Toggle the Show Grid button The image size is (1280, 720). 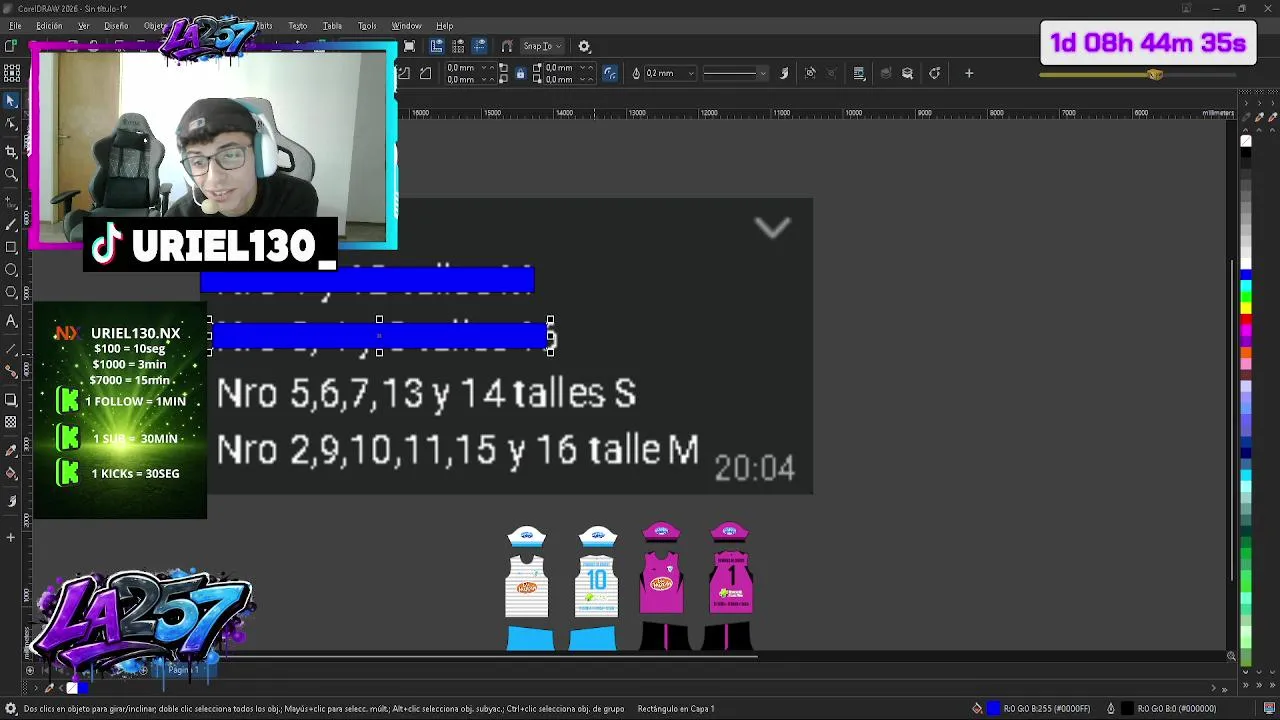(458, 46)
